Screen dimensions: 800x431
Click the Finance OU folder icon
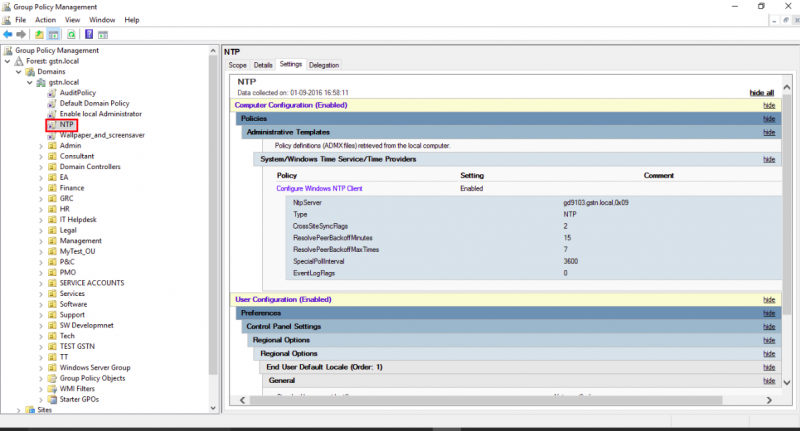click(52, 188)
